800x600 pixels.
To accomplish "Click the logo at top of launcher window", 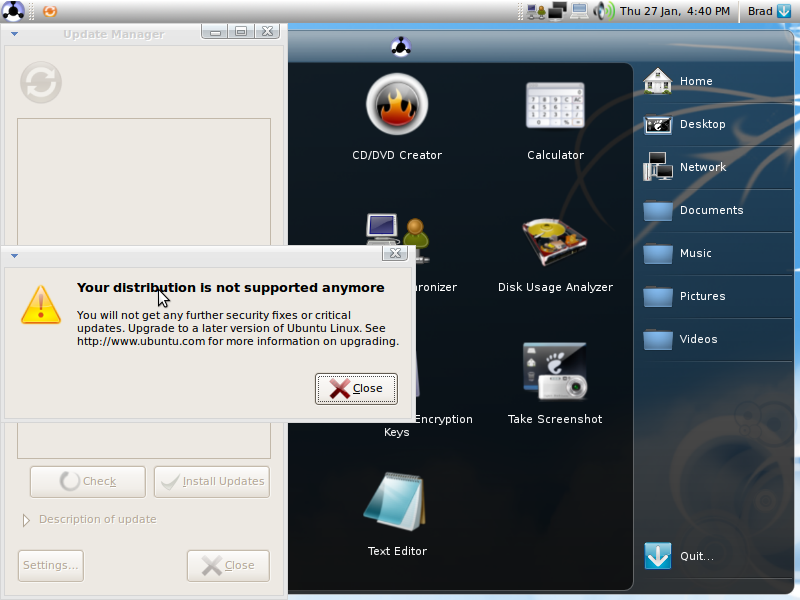I will click(401, 47).
